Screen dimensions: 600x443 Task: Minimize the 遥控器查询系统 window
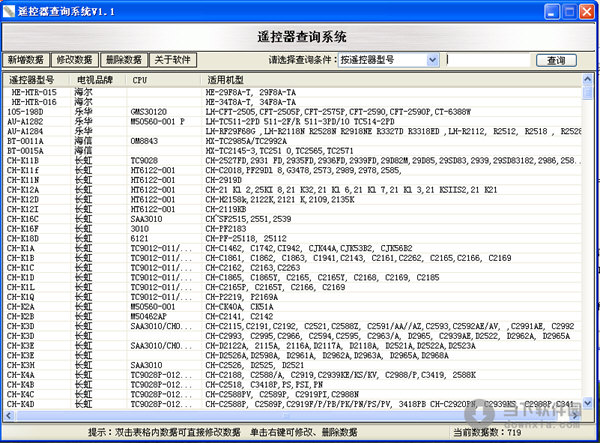pyautogui.click(x=551, y=12)
